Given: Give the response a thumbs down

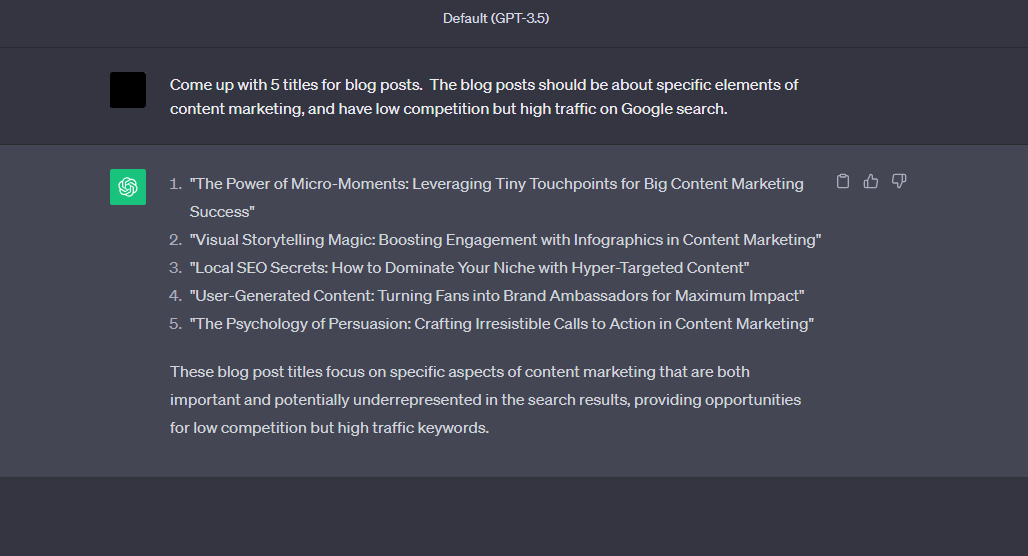Looking at the screenshot, I should 899,181.
